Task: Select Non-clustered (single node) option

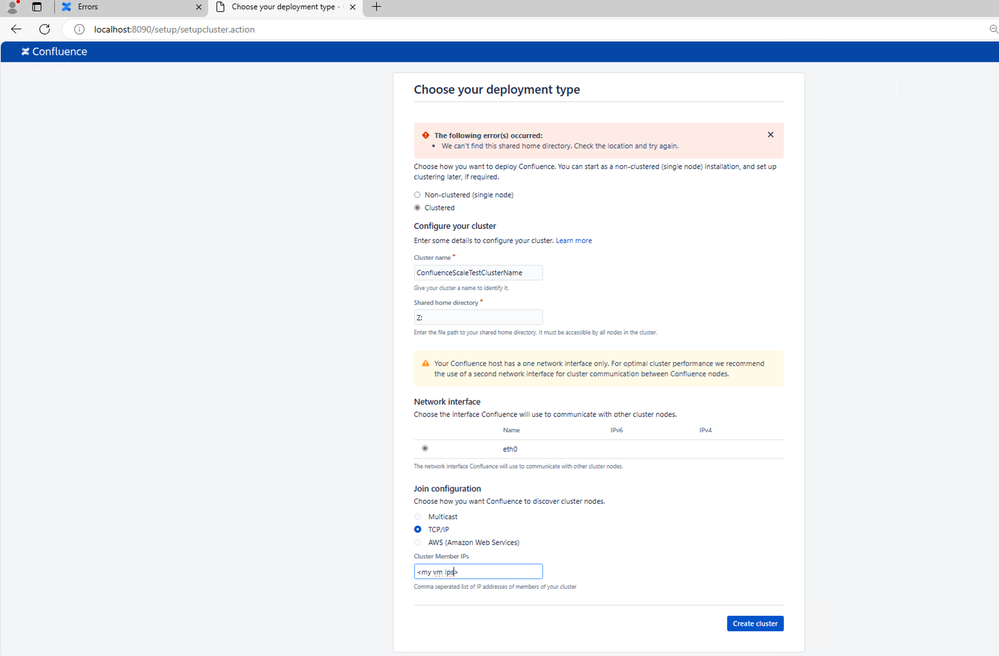Action: (x=417, y=195)
